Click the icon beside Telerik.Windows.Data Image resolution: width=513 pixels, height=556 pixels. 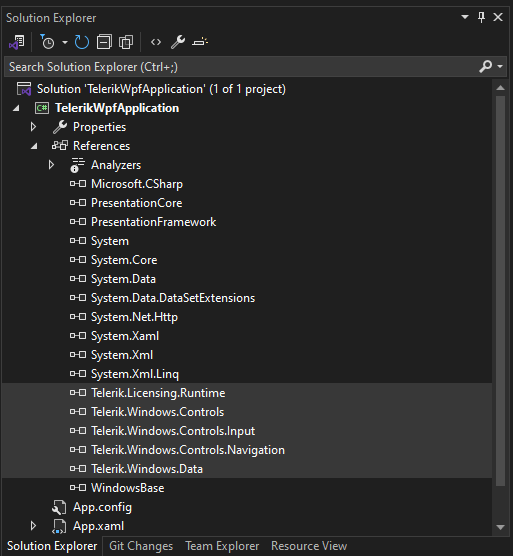click(78, 469)
